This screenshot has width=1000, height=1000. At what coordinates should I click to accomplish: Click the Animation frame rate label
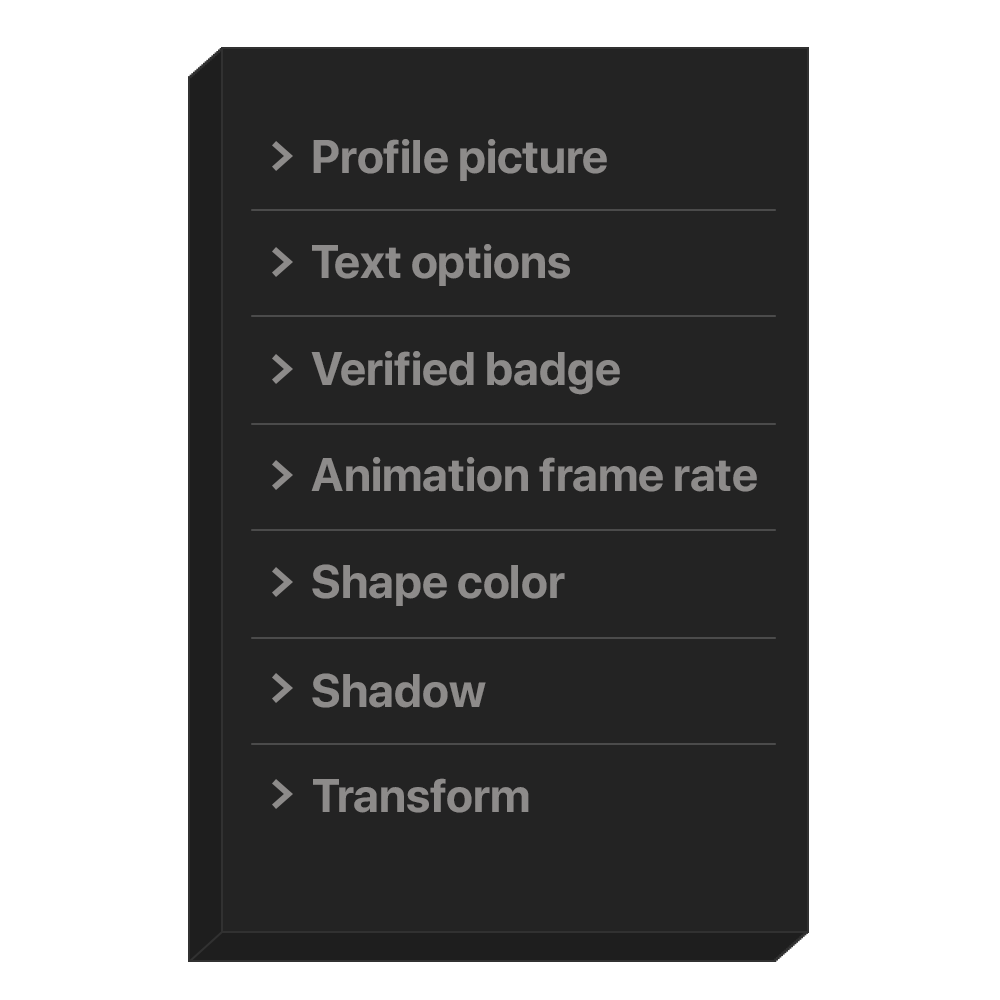coord(534,476)
